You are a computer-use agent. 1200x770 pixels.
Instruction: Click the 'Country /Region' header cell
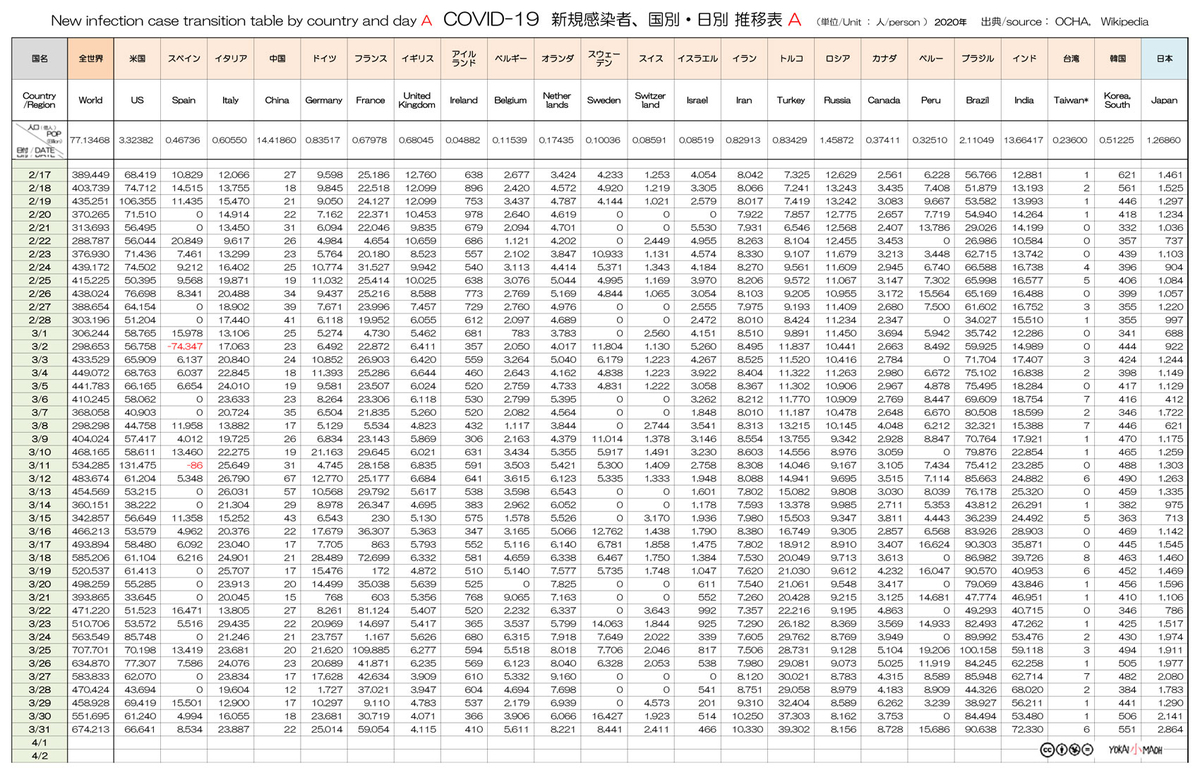[40, 100]
